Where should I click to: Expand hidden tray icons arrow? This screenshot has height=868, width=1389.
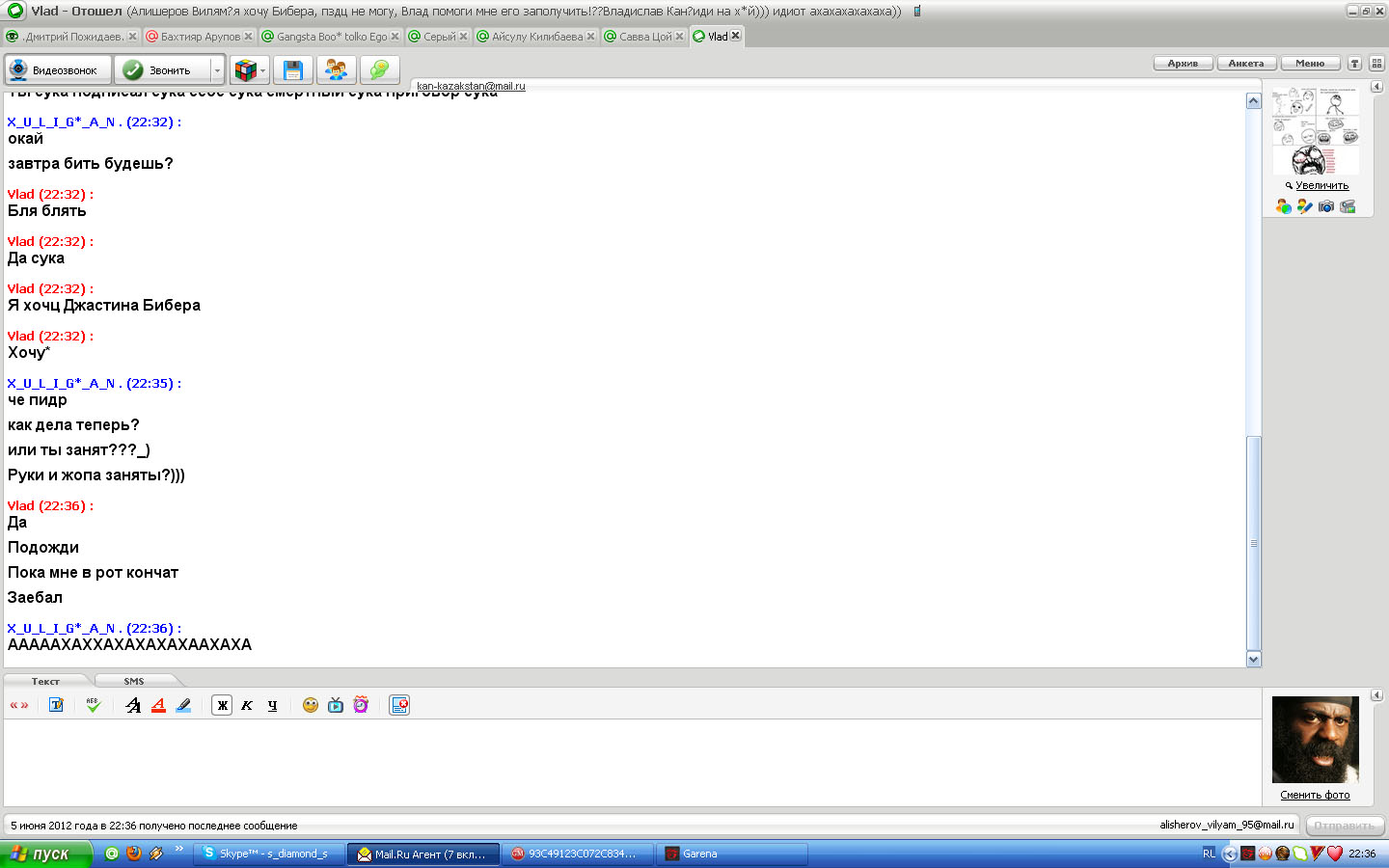click(1230, 854)
